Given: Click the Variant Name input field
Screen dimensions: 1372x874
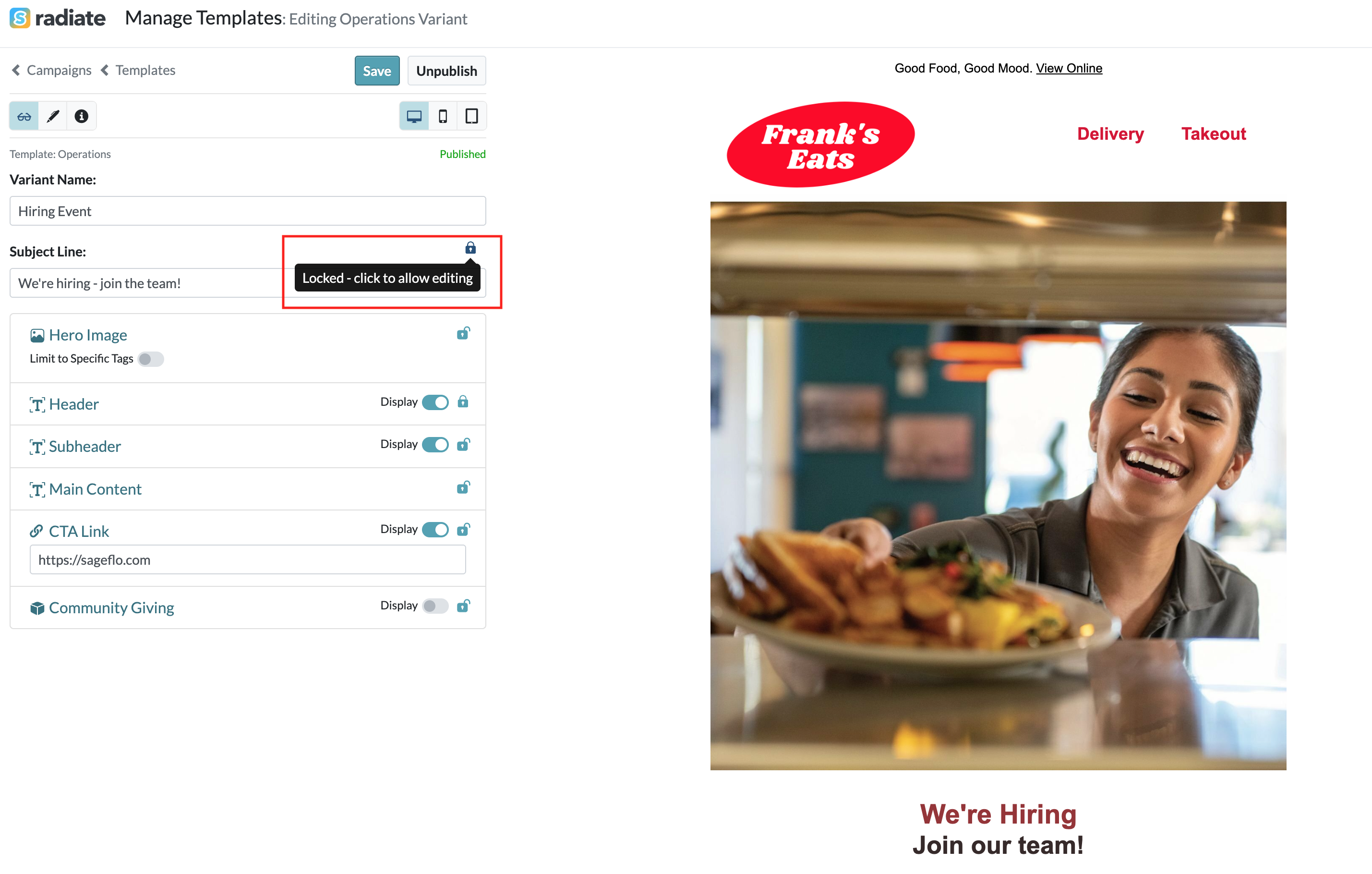Looking at the screenshot, I should click(248, 211).
